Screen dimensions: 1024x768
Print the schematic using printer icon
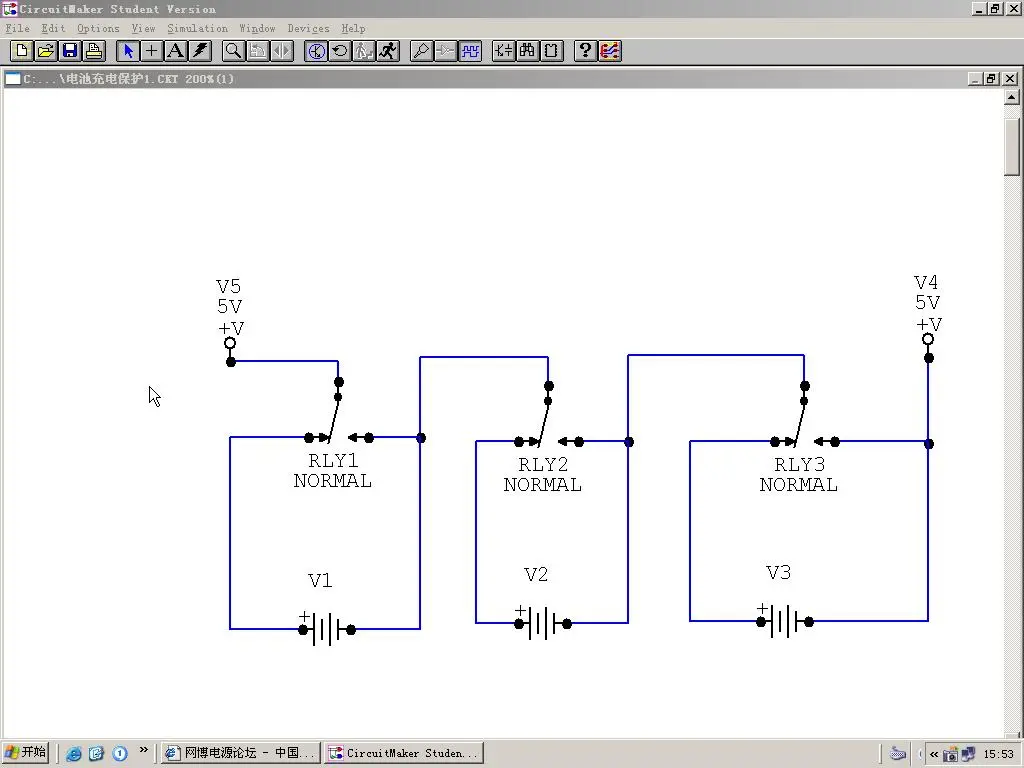94,51
